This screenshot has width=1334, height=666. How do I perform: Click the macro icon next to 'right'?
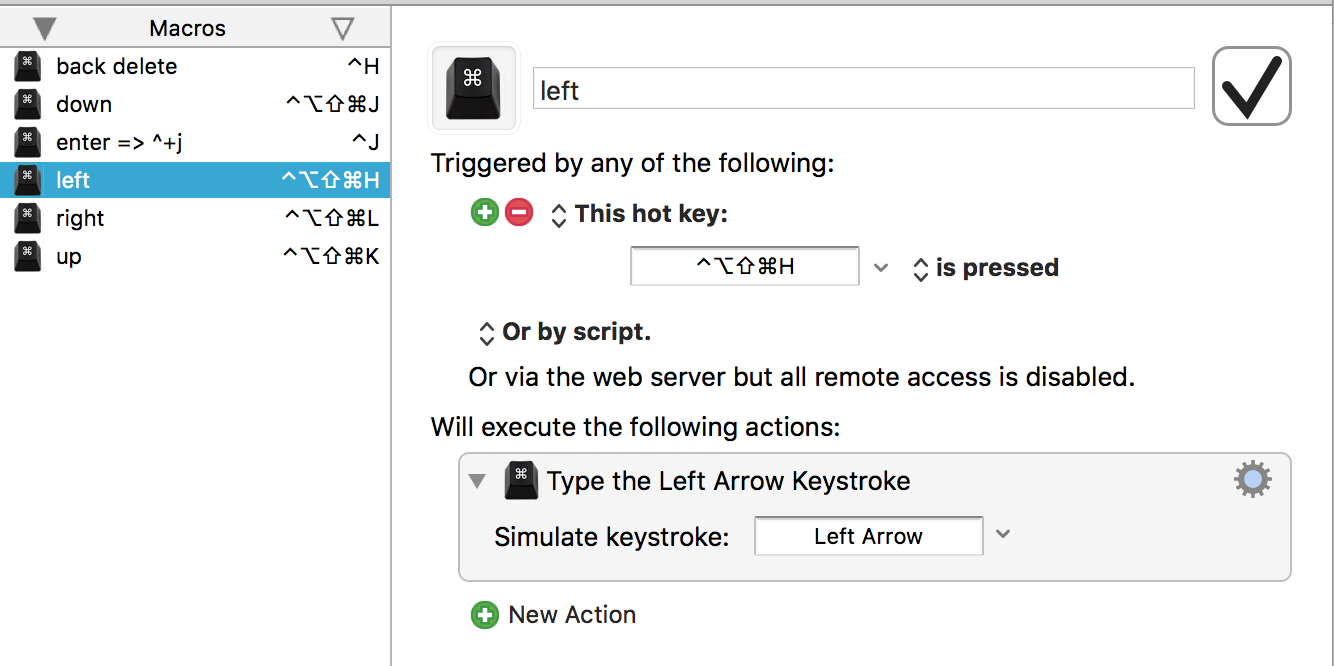point(24,218)
